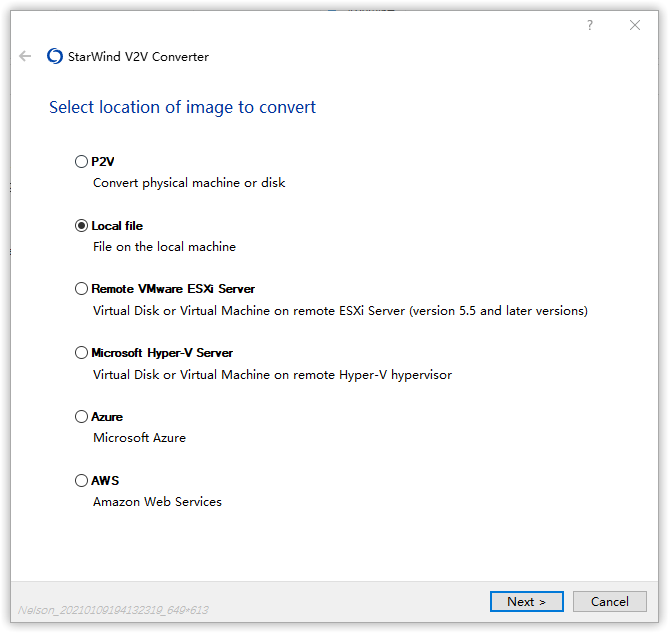Click the AWS option label

pos(105,481)
